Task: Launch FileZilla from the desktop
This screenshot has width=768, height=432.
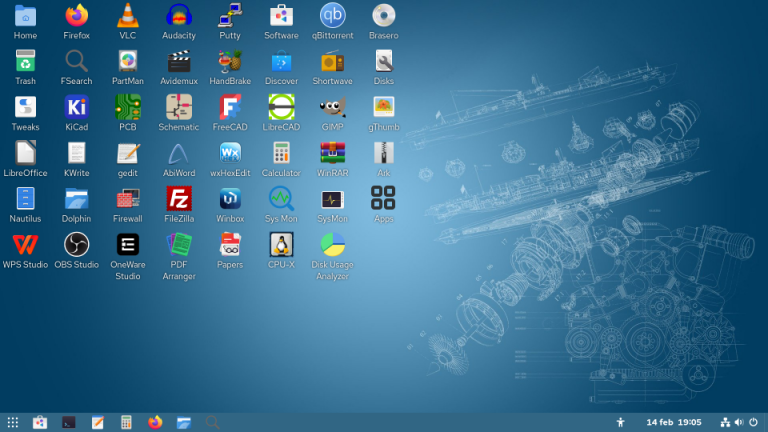Action: pyautogui.click(x=179, y=198)
